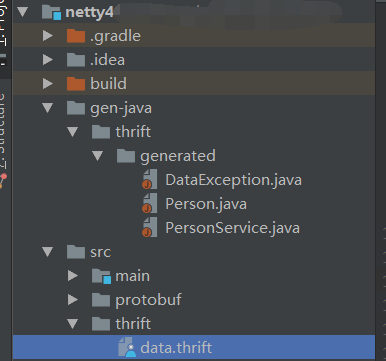The image size is (386, 361).
Task: Click the main source module folder icon
Action: pyautogui.click(x=101, y=276)
